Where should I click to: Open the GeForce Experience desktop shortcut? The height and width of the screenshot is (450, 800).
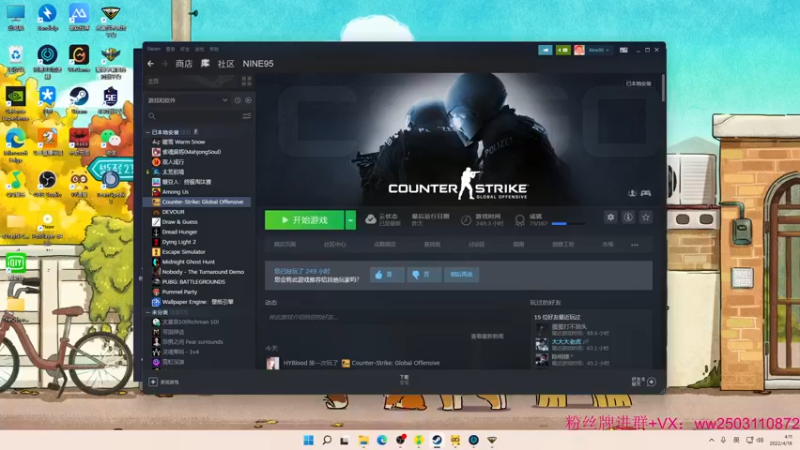coord(16,104)
